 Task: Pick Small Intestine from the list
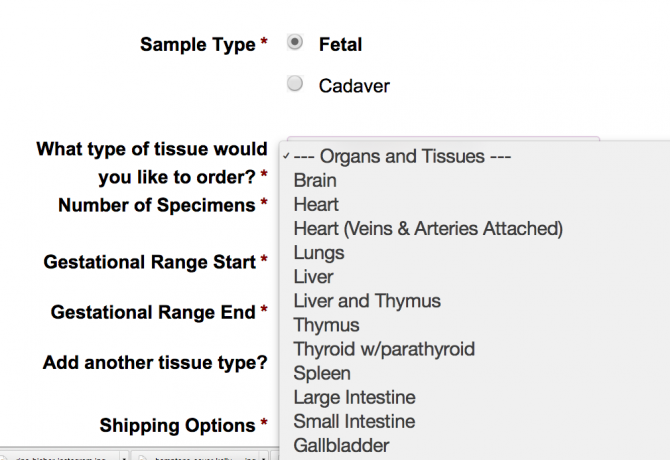[x=354, y=421]
